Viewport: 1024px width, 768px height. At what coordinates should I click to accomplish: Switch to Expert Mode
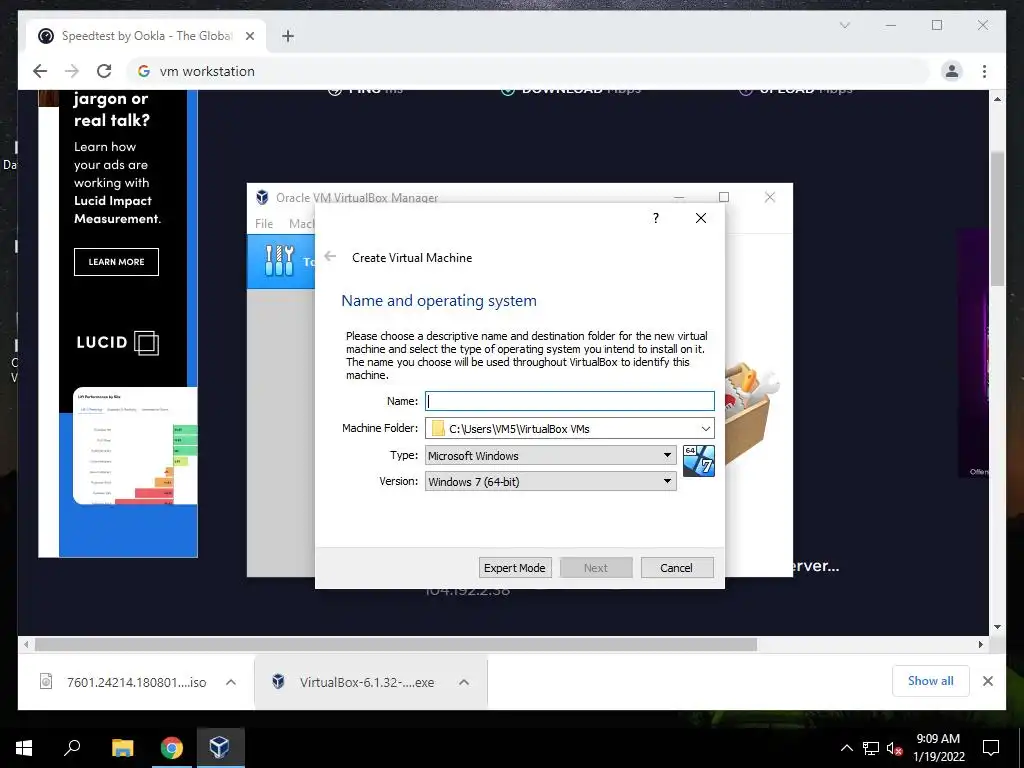[x=515, y=568]
